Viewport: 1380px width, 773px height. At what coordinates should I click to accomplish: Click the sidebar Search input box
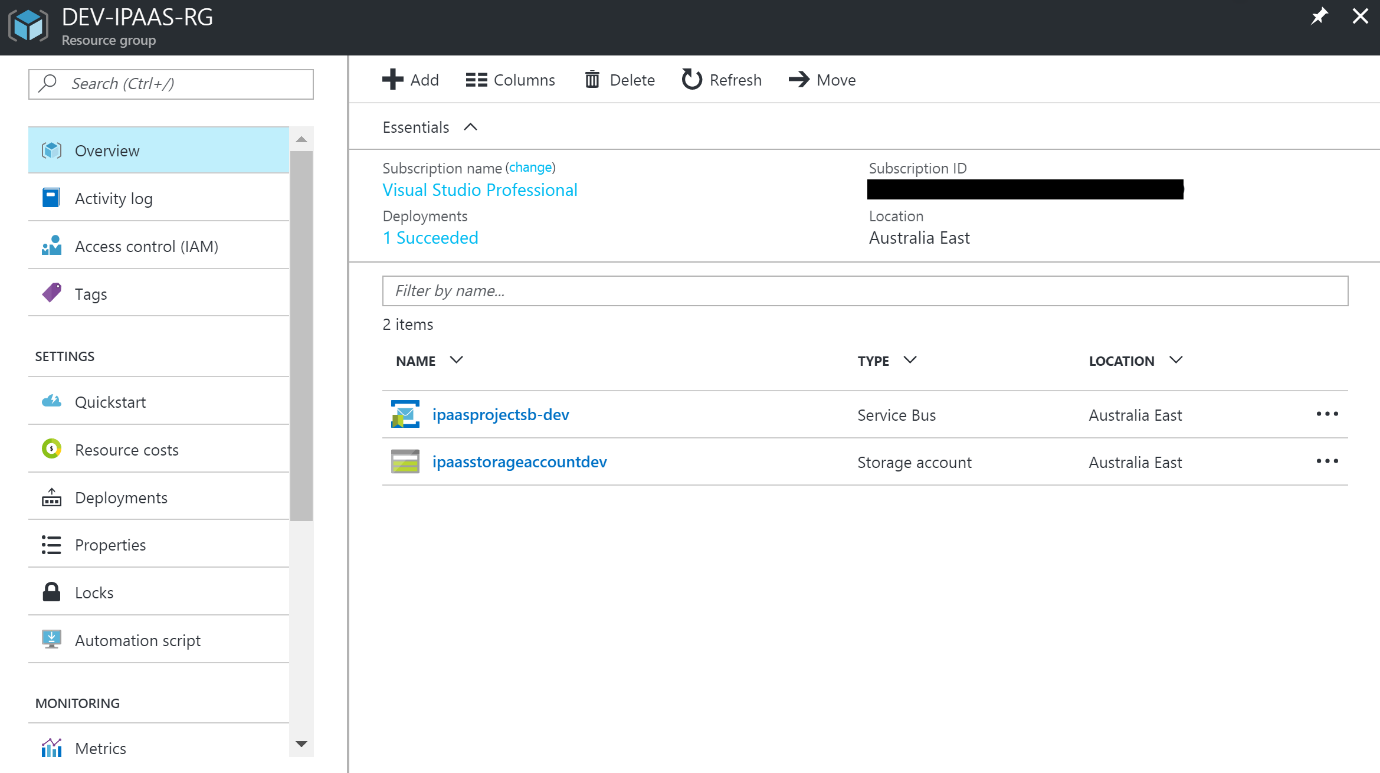(x=171, y=84)
